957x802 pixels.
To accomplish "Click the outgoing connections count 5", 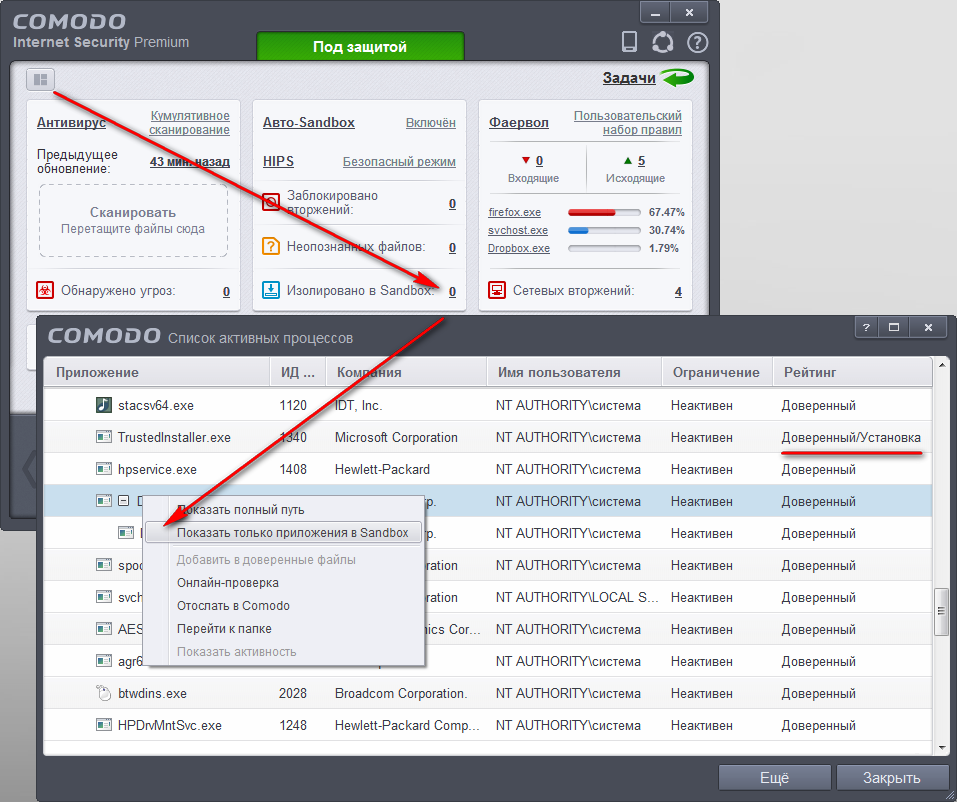I will point(641,161).
